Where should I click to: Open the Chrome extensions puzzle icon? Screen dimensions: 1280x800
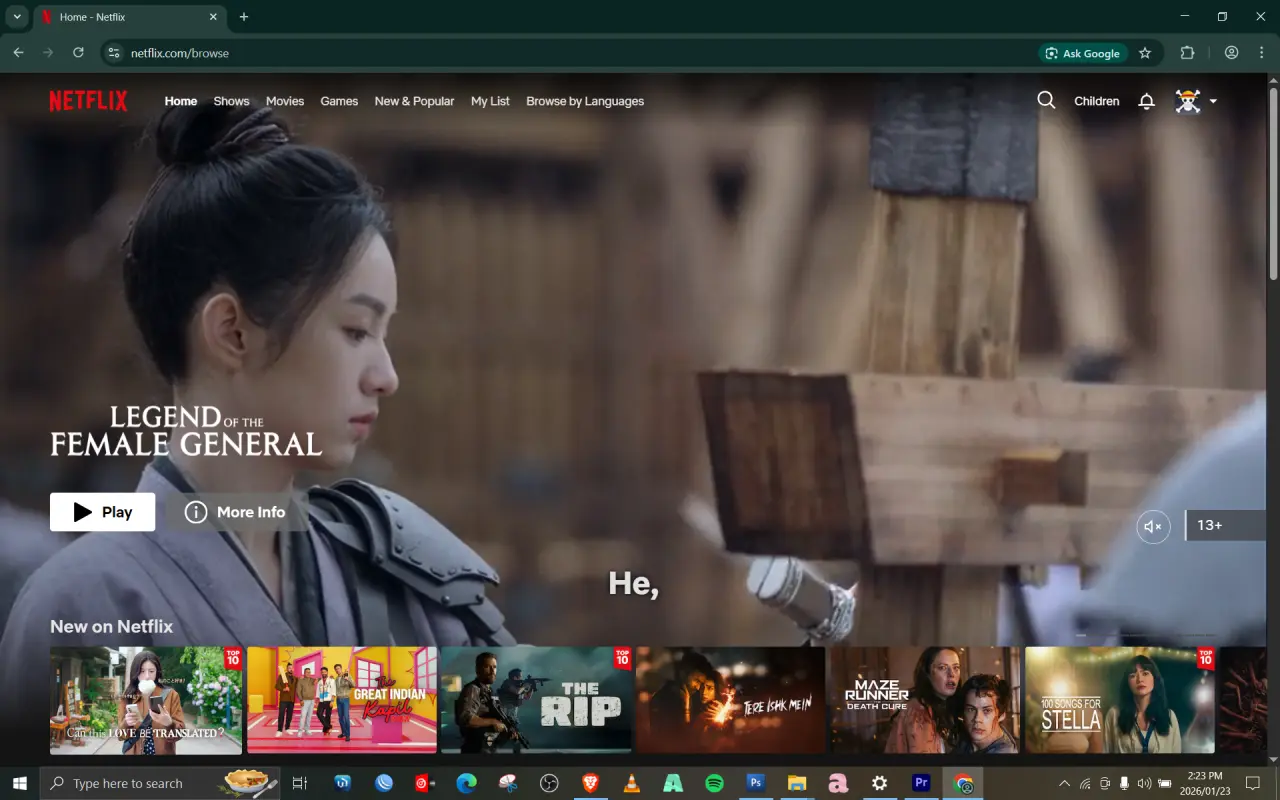[1188, 53]
